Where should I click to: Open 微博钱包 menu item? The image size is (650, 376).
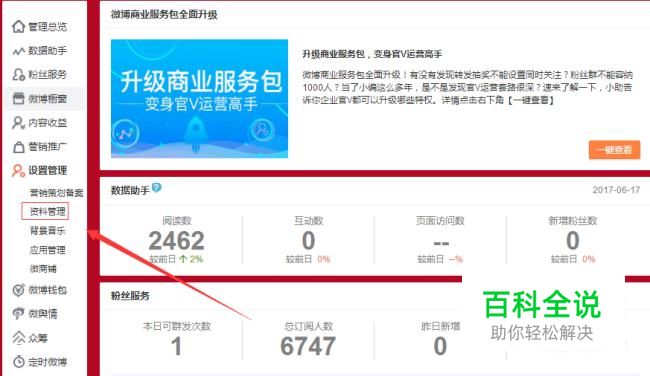coord(47,290)
